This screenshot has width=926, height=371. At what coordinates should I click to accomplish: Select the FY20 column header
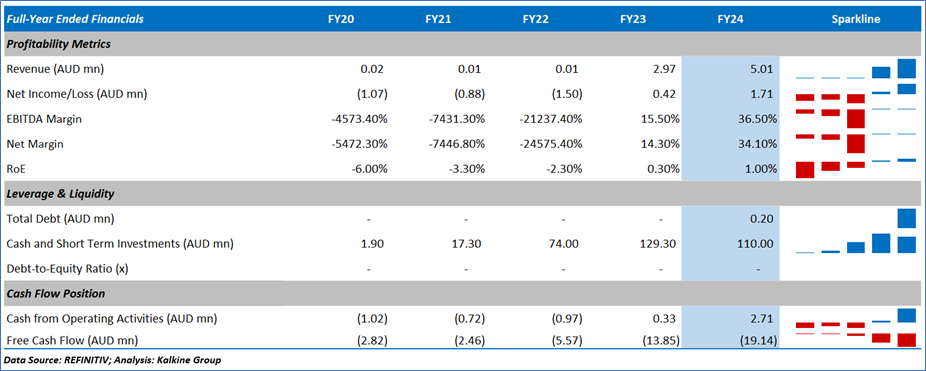[341, 19]
